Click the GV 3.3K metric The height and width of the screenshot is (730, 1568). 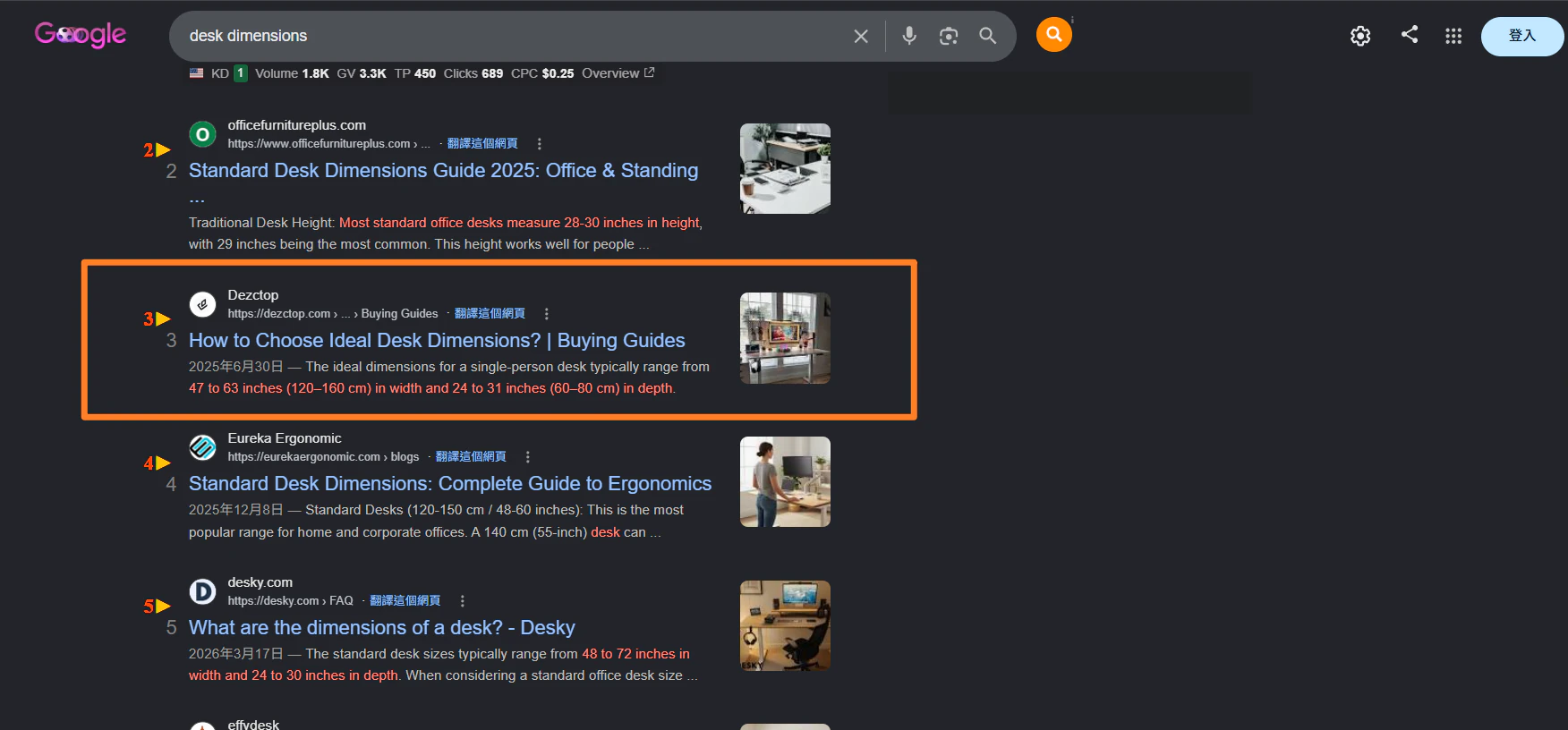coord(362,73)
